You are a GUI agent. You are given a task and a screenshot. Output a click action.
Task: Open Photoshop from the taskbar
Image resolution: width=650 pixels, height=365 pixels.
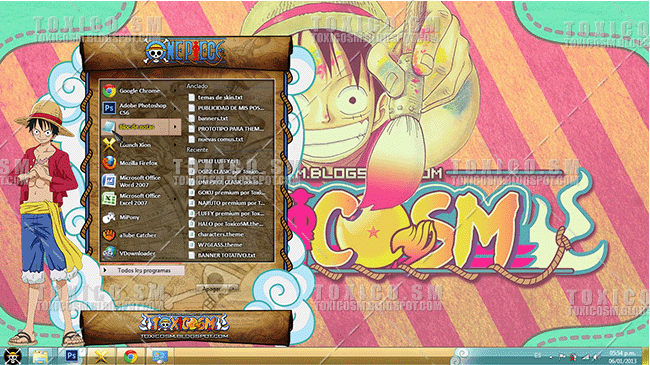72,356
